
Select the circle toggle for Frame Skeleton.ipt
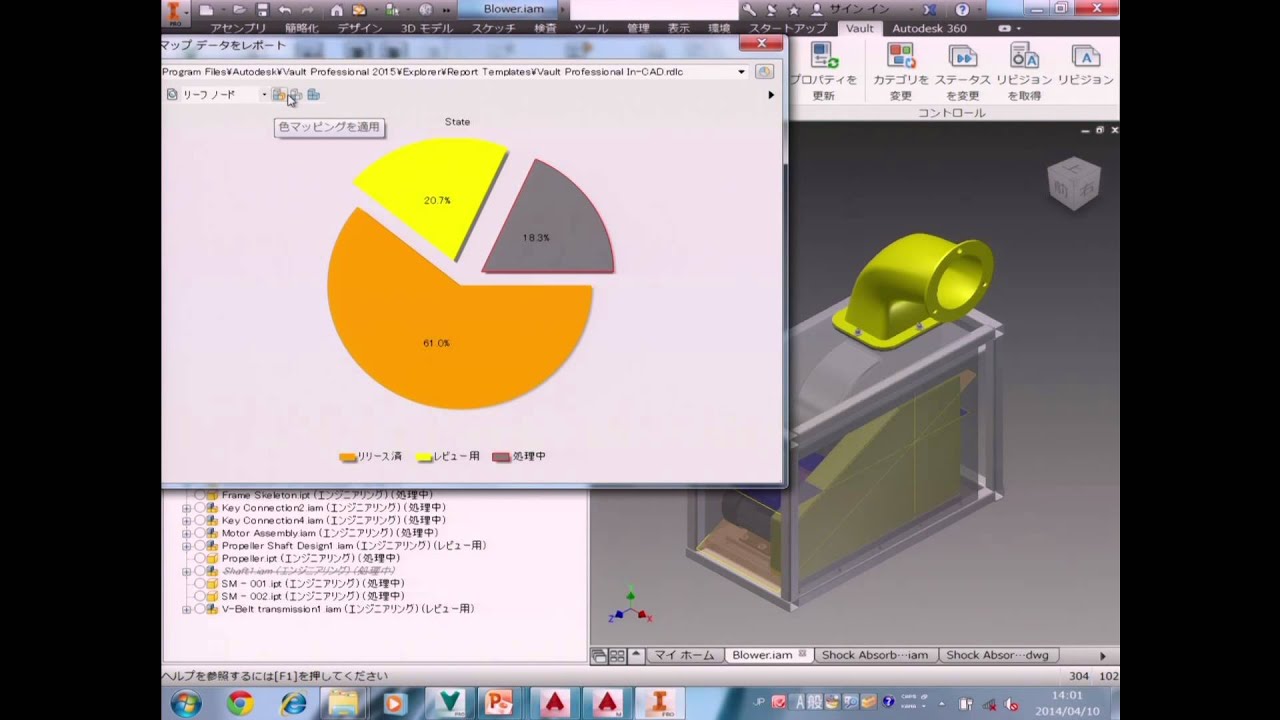[x=199, y=495]
